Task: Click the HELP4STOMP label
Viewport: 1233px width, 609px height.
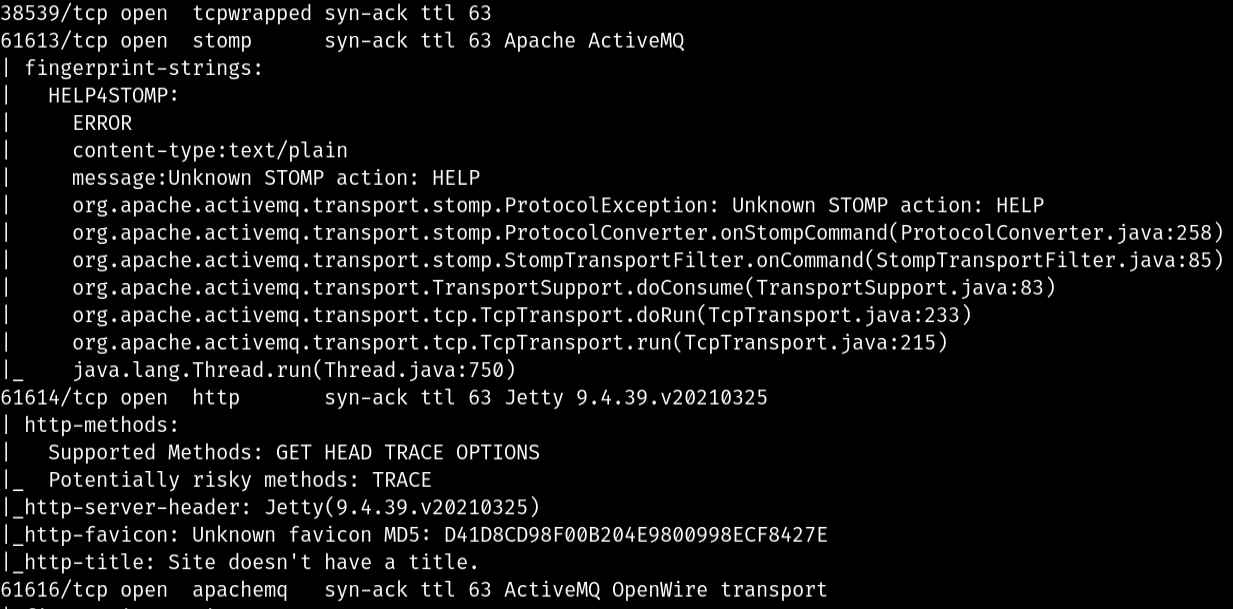Action: pyautogui.click(x=113, y=96)
